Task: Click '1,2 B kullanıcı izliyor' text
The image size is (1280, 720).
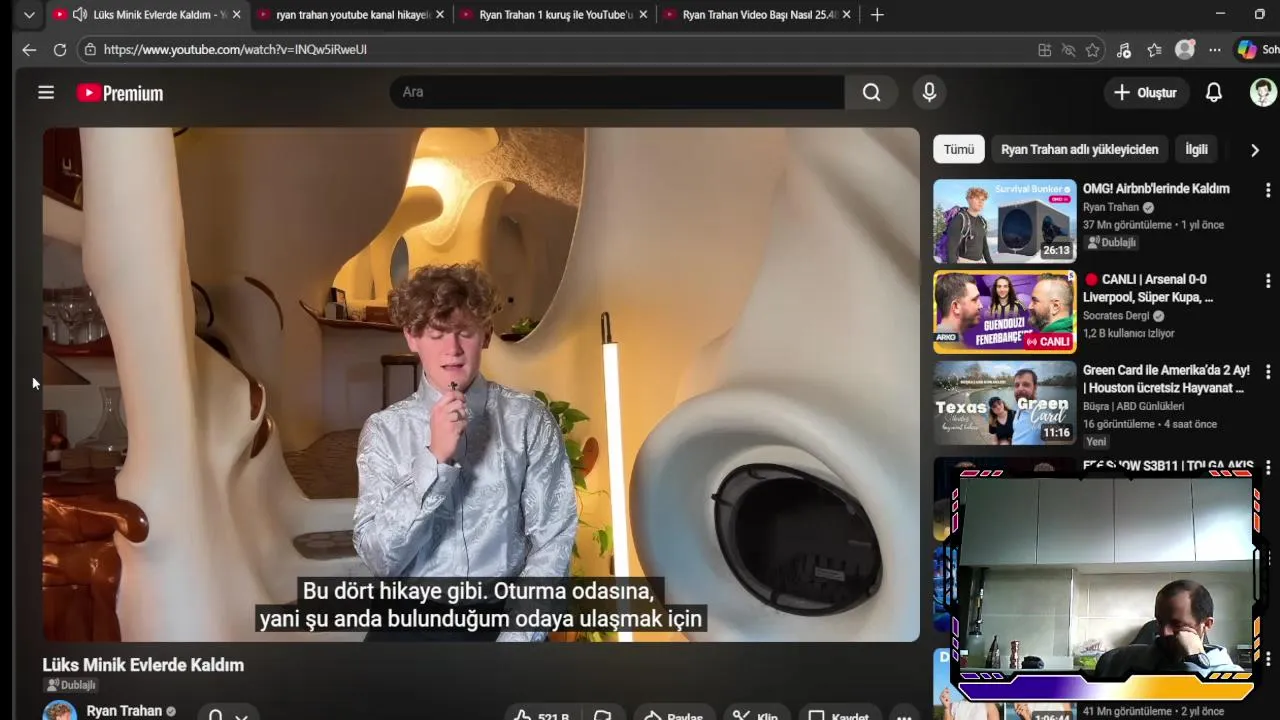Action: click(x=1129, y=333)
